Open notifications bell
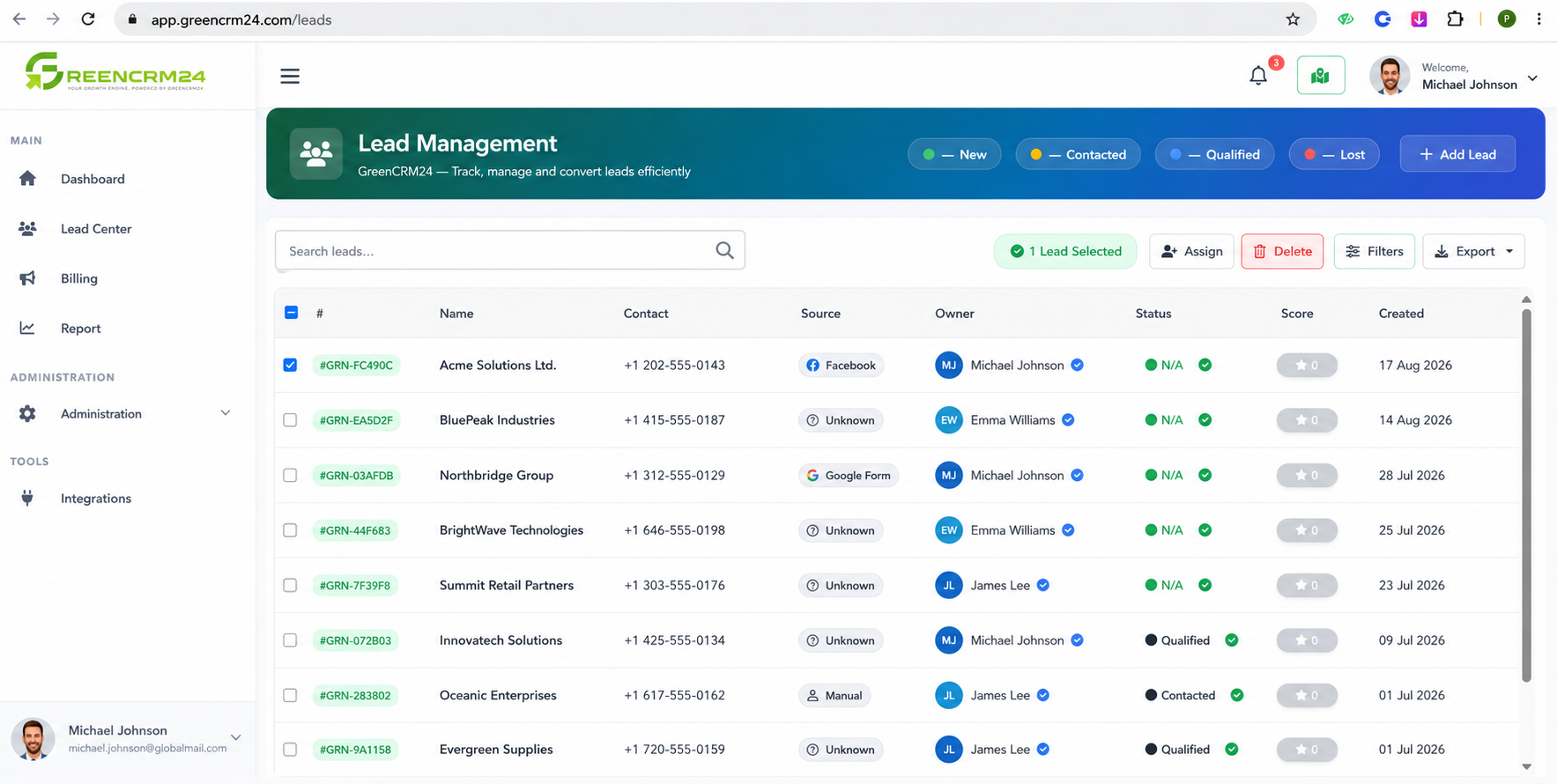This screenshot has height=784, width=1557. click(1258, 76)
